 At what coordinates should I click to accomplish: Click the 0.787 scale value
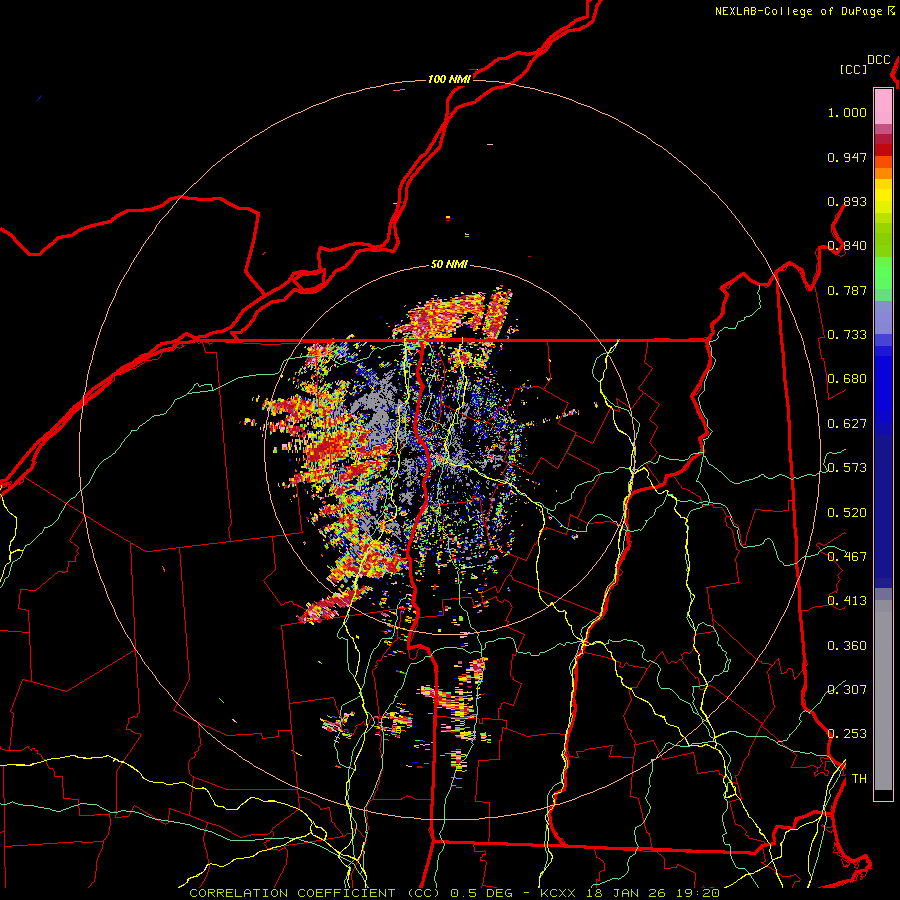pos(847,290)
